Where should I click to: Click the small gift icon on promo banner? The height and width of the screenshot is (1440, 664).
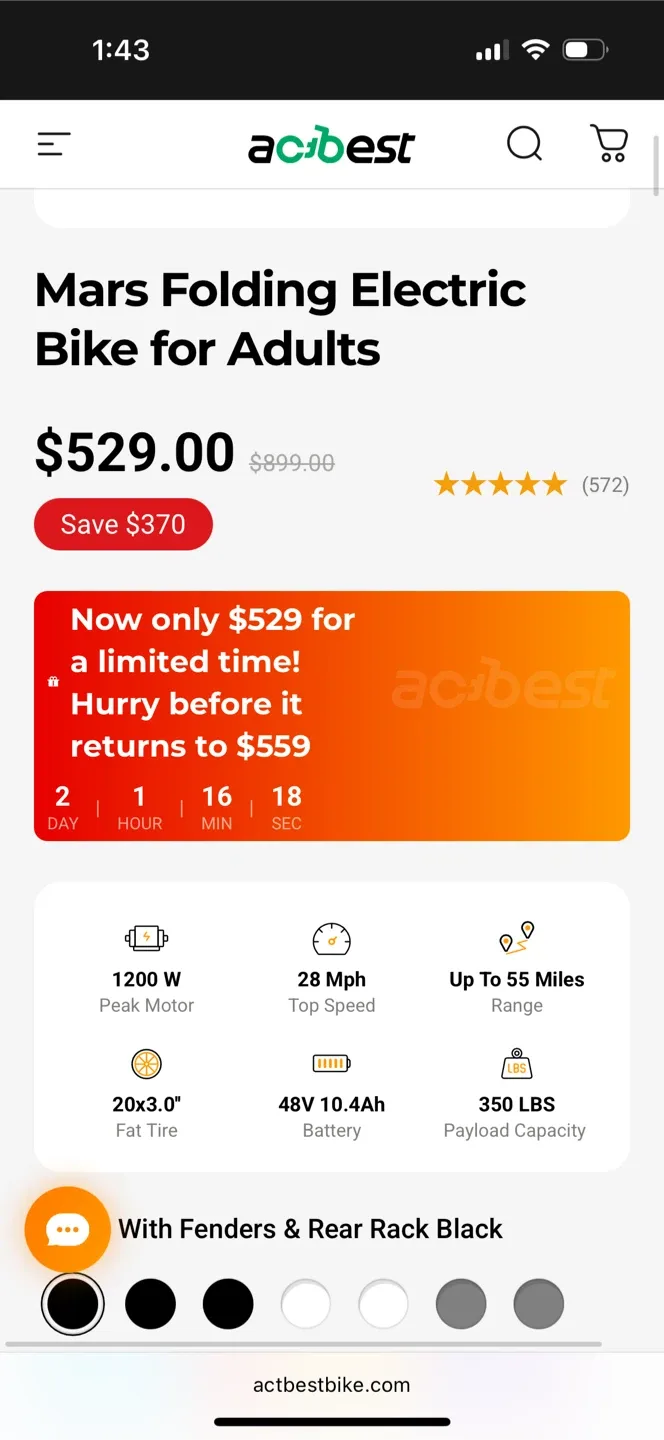(53, 682)
